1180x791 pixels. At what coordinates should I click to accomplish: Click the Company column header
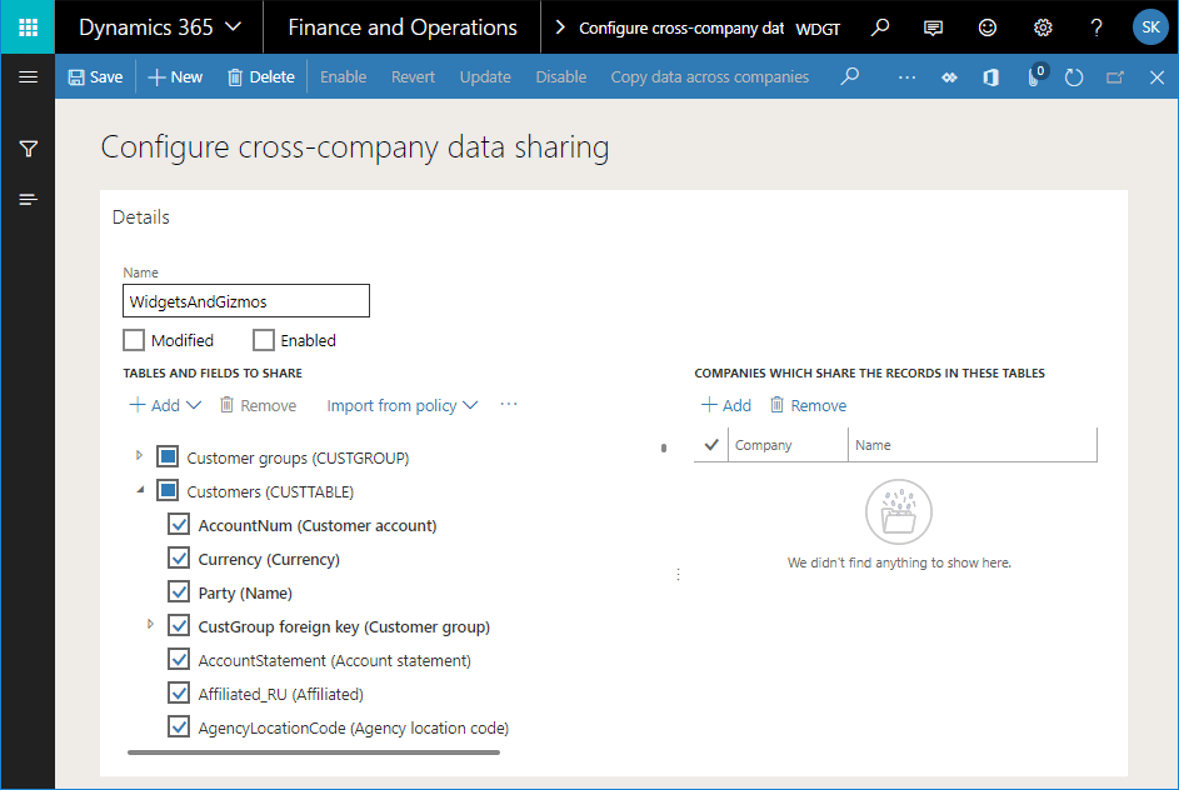point(788,445)
